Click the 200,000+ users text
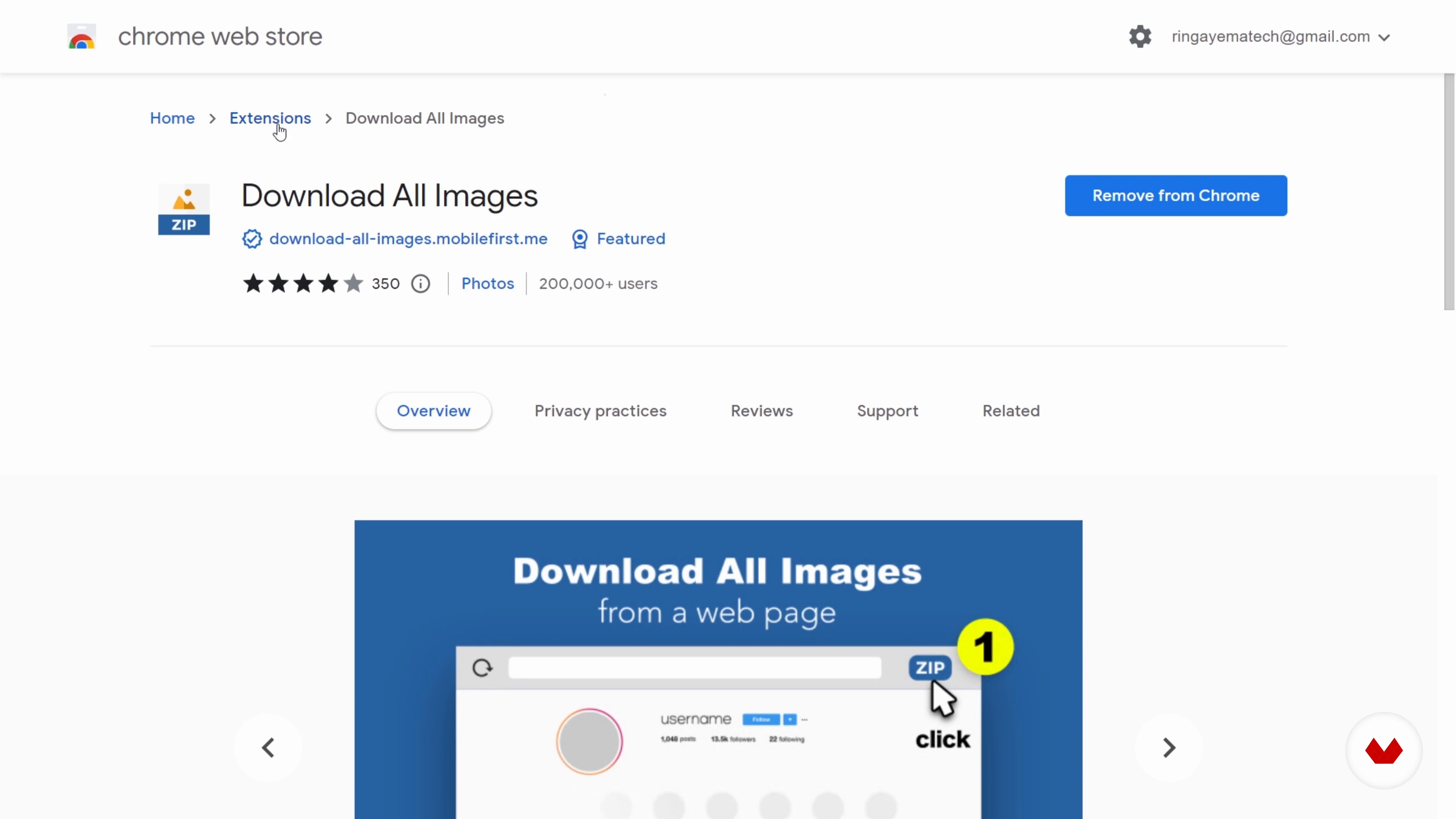Viewport: 1456px width, 819px height. [598, 284]
